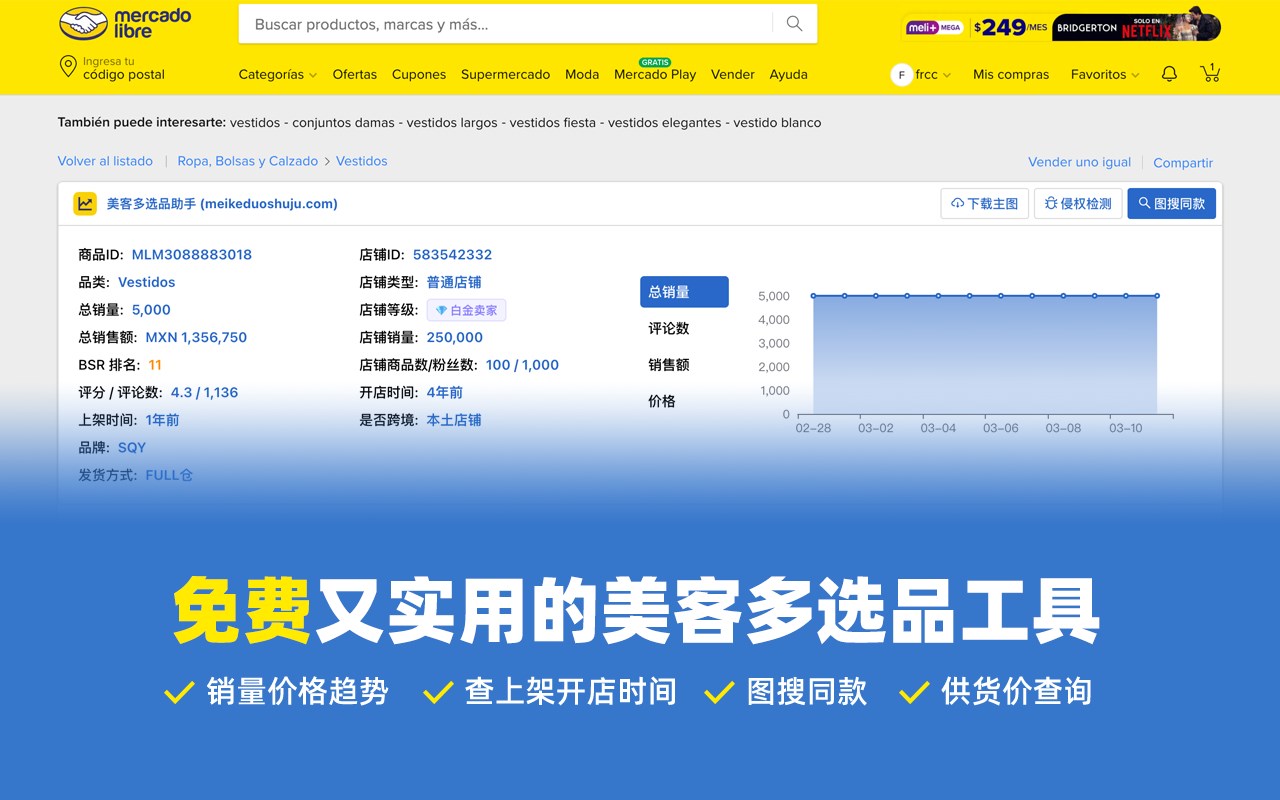
Task: Open the notifications bell
Action: pyautogui.click(x=1169, y=74)
